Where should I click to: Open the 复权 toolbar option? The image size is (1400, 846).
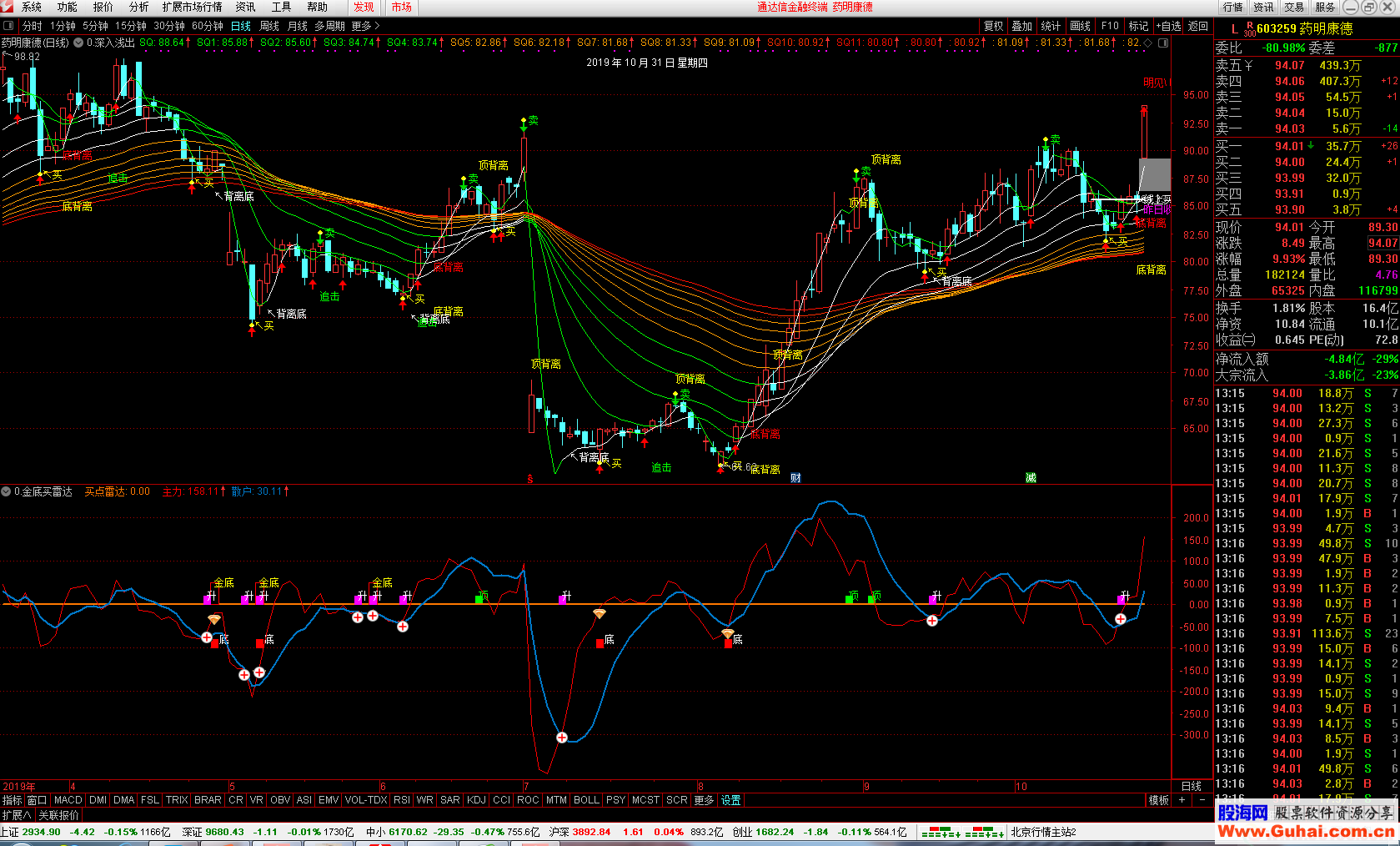(x=994, y=26)
